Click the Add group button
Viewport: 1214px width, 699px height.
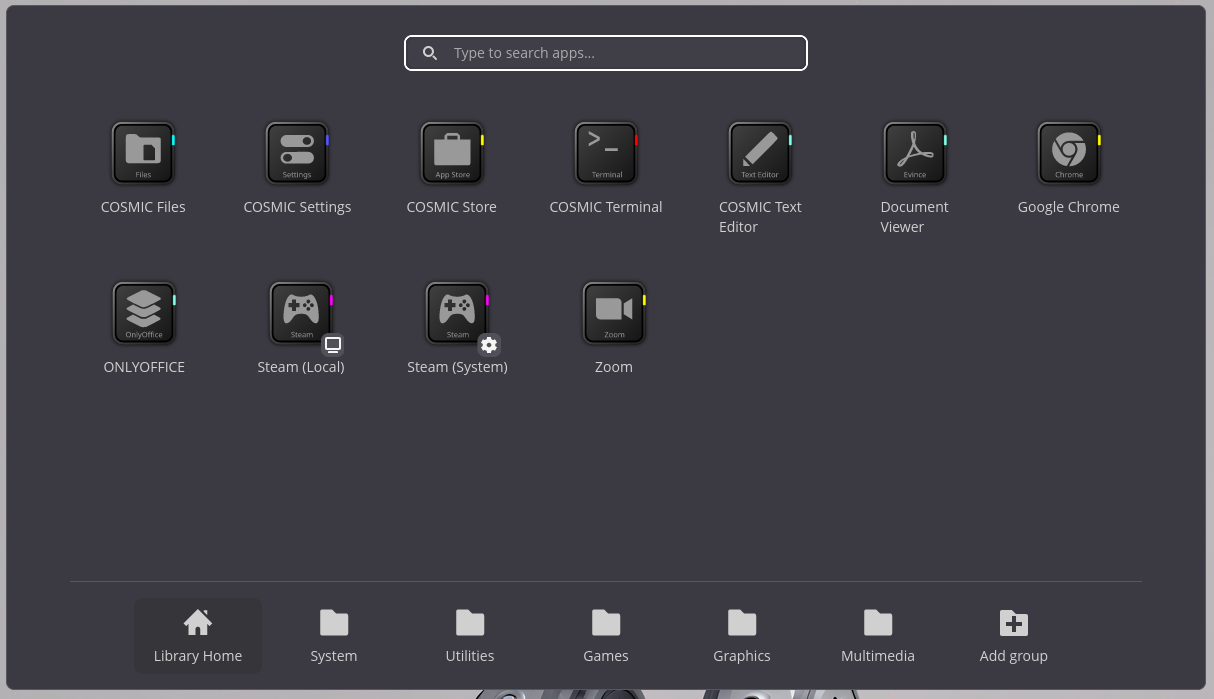point(1014,636)
